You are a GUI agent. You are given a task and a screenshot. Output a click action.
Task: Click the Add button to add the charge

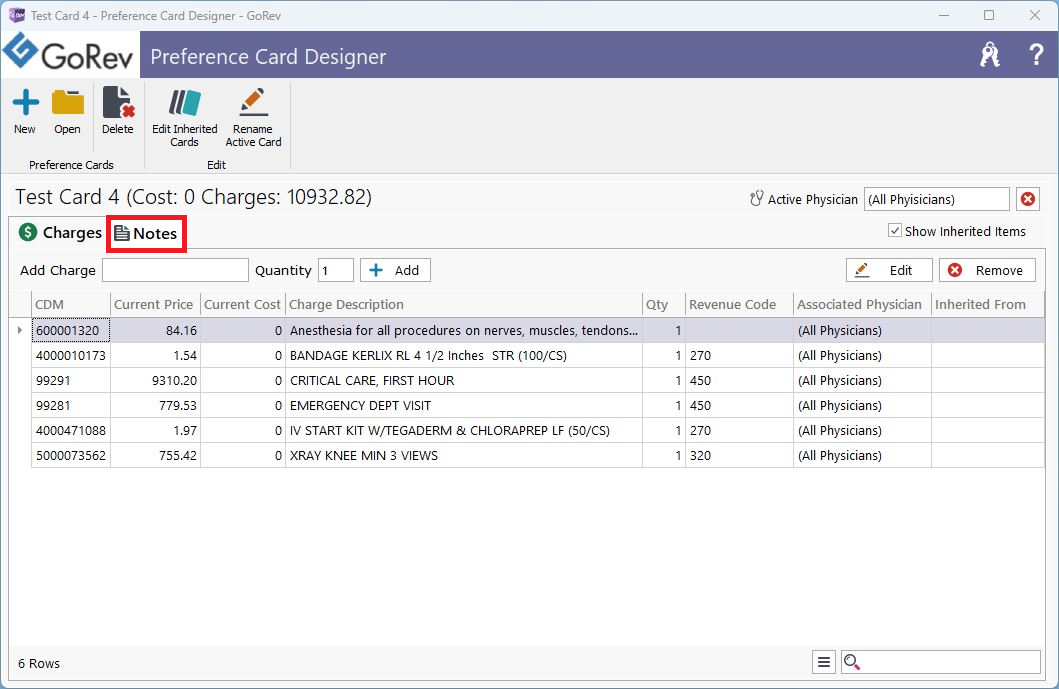395,270
